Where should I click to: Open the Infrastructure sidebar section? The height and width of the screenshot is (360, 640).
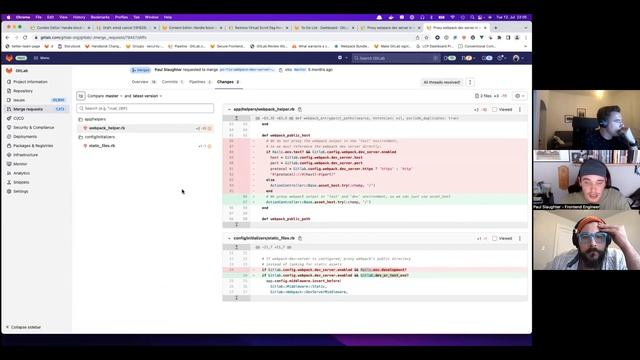25,155
